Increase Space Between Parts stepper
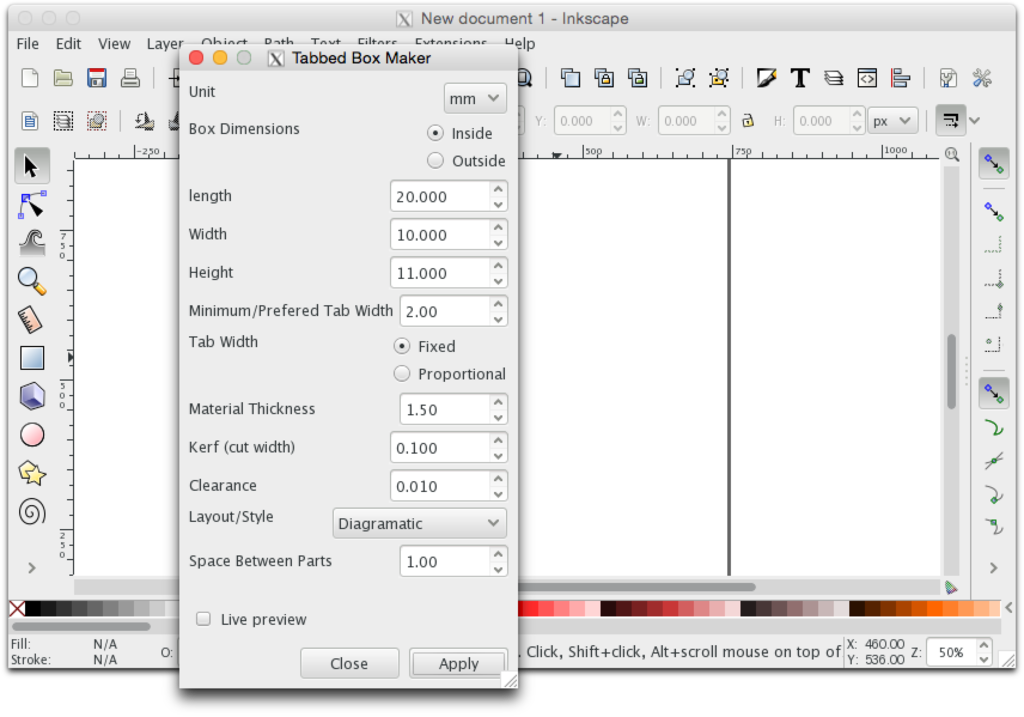1024x717 pixels. coord(498,554)
